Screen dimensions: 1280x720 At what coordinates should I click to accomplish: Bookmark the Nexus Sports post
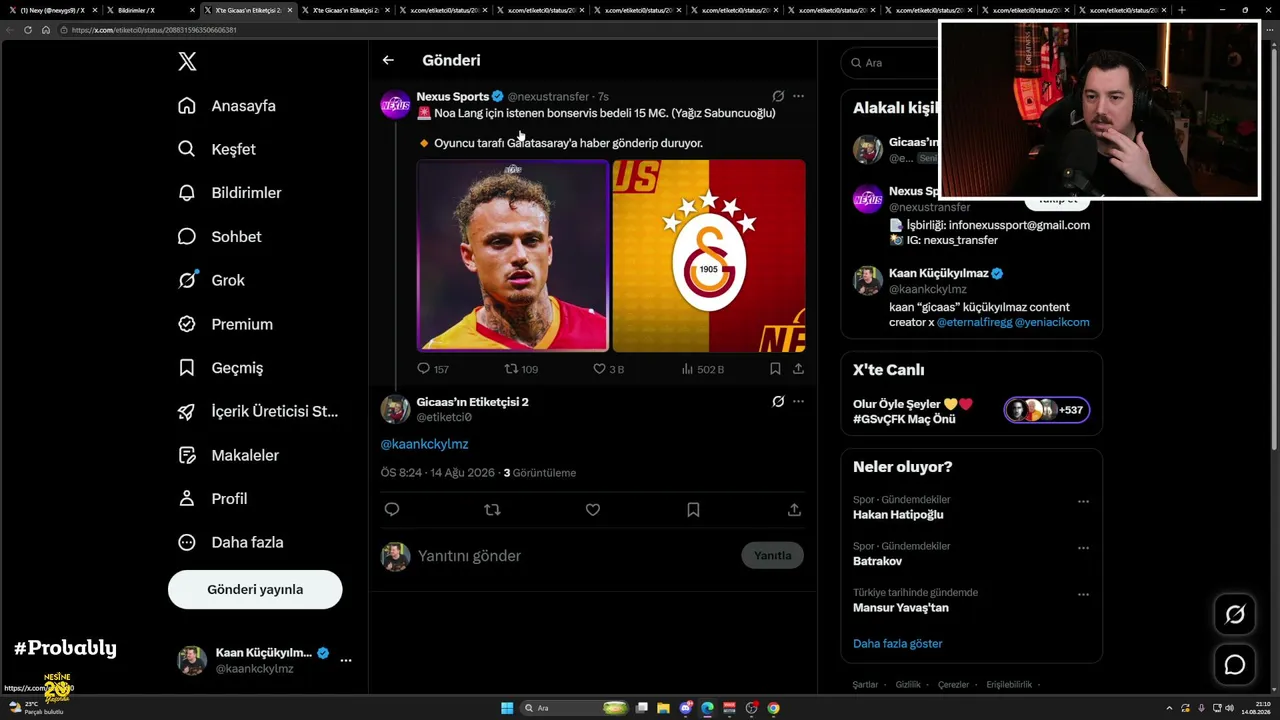tap(775, 369)
